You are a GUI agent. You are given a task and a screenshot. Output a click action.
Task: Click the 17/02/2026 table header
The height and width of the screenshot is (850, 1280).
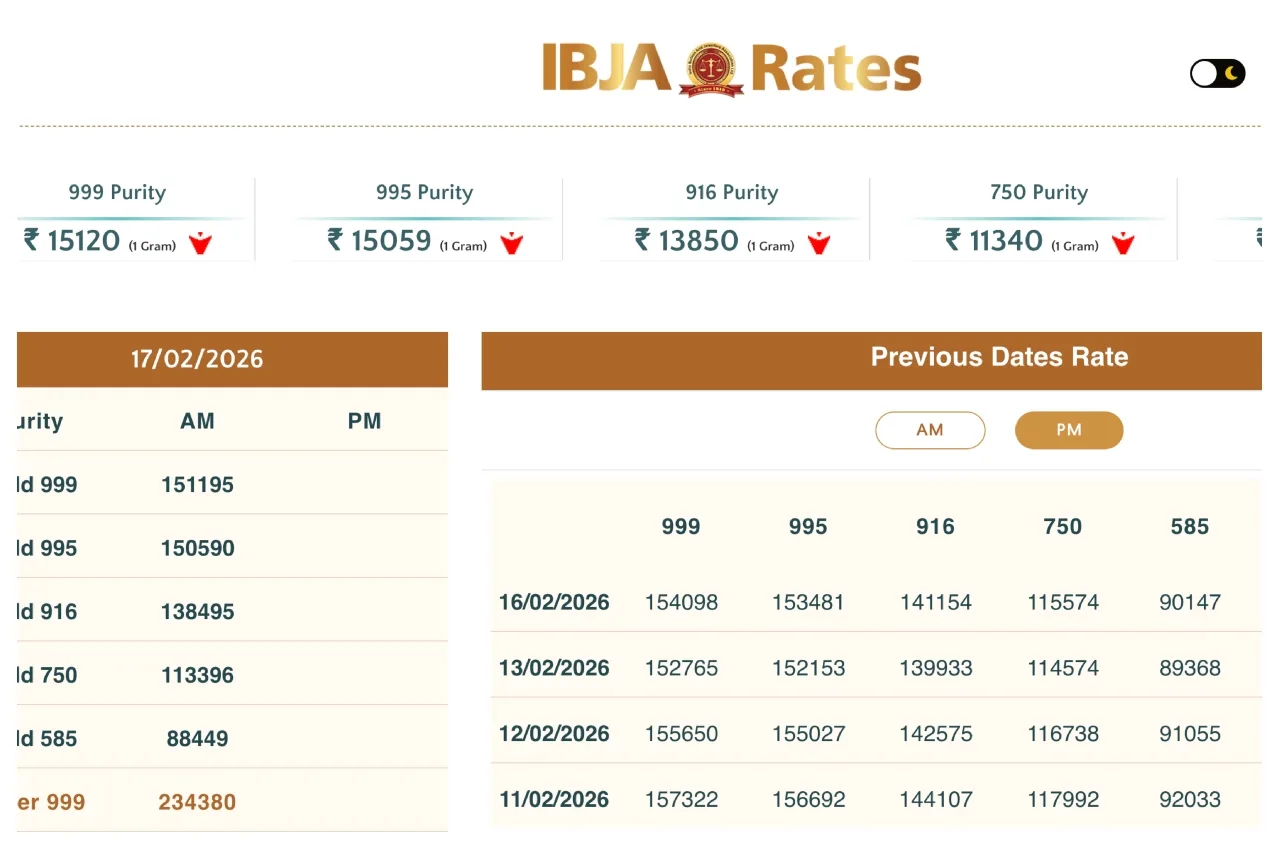pos(197,359)
